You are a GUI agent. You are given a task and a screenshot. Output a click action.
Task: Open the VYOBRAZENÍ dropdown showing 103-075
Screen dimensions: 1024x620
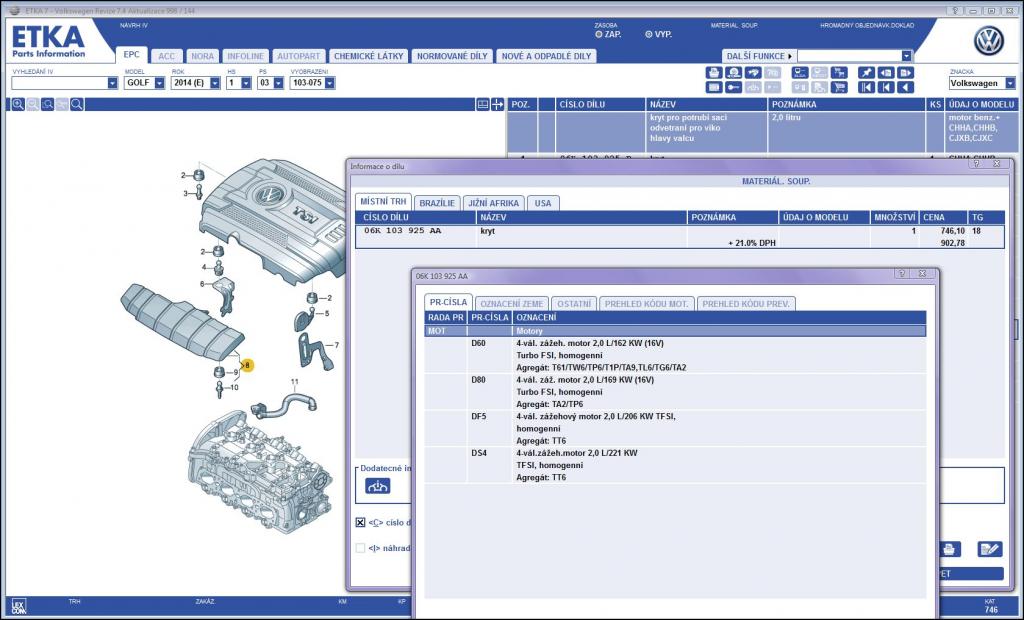(330, 83)
